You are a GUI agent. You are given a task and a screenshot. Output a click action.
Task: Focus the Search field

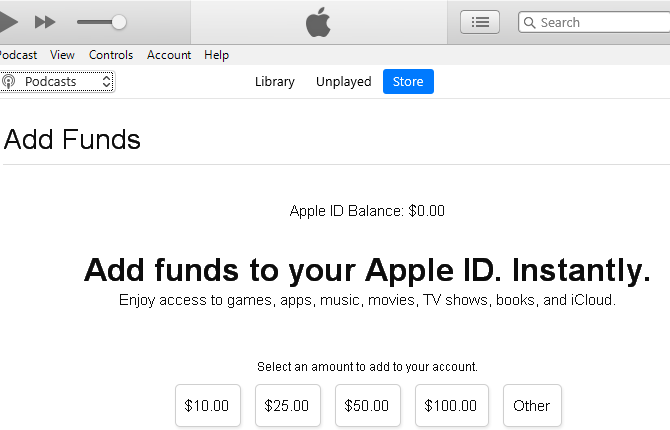point(594,22)
